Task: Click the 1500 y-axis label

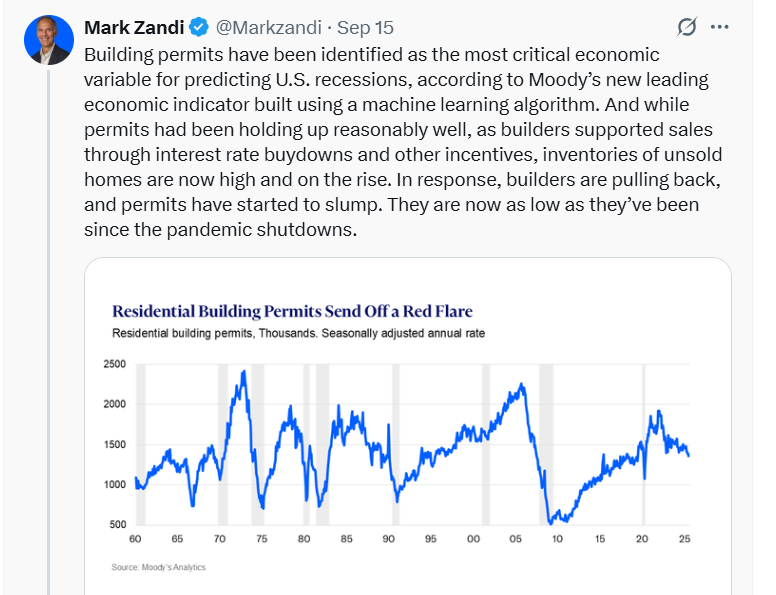Action: 114,444
